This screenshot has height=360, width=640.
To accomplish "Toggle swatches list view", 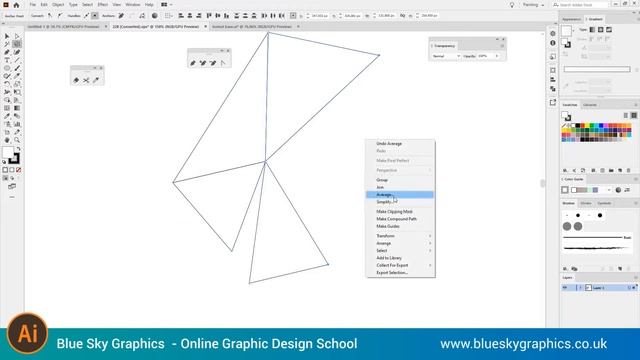I will coord(625,116).
